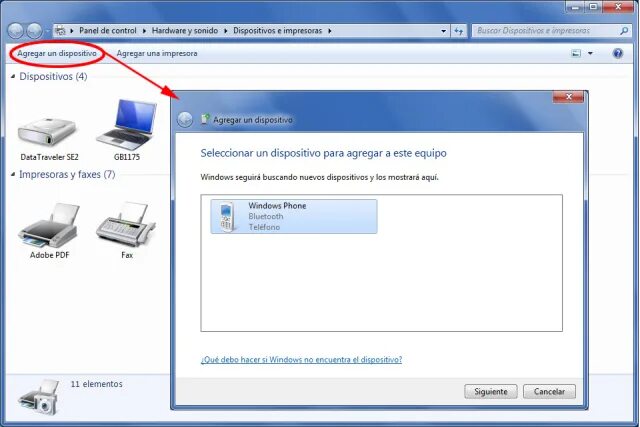Click the Impresoras y faxes (7) heading text
The height and width of the screenshot is (427, 640).
(67, 174)
